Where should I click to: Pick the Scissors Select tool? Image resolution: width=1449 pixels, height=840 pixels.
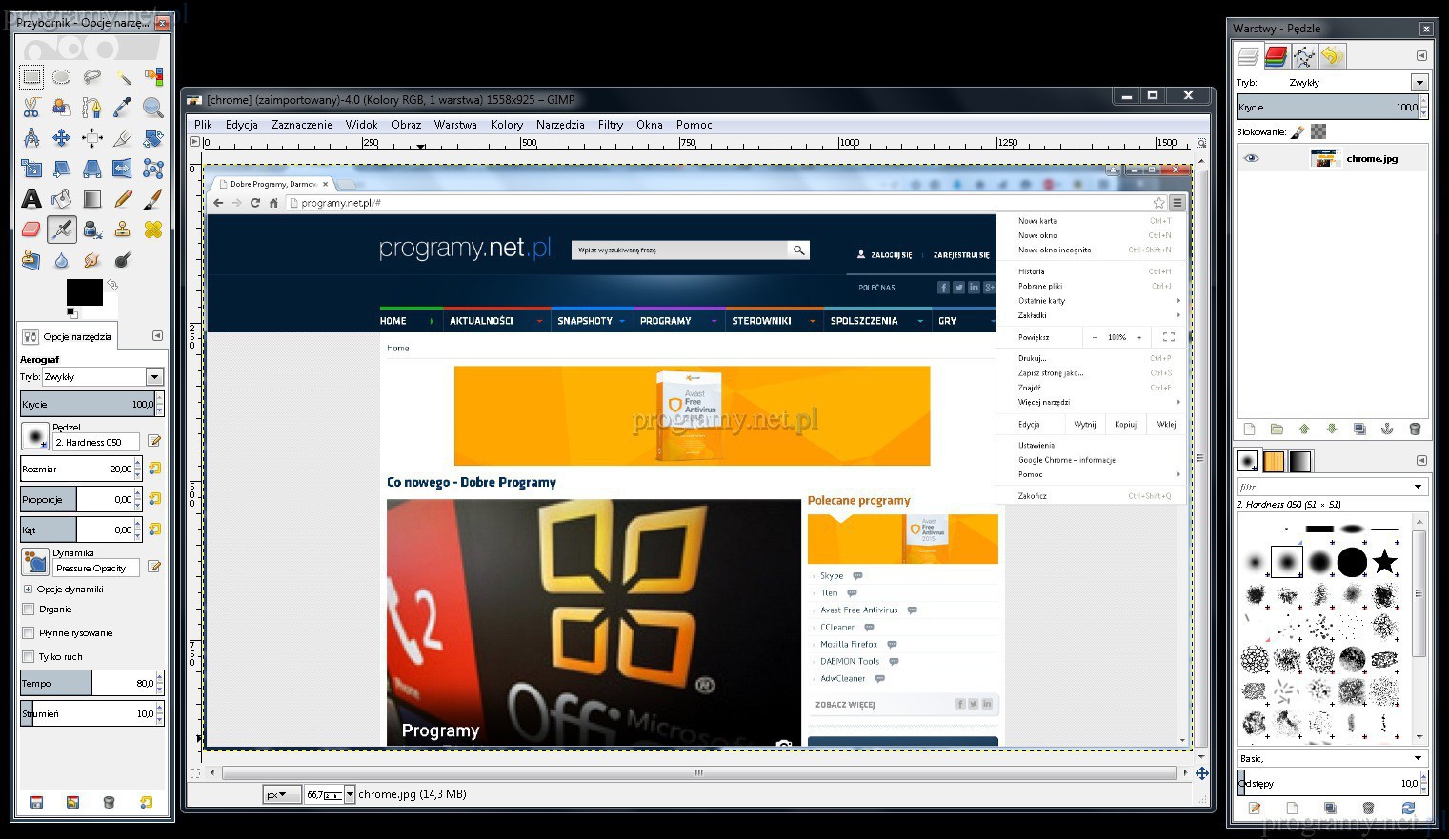[31, 108]
